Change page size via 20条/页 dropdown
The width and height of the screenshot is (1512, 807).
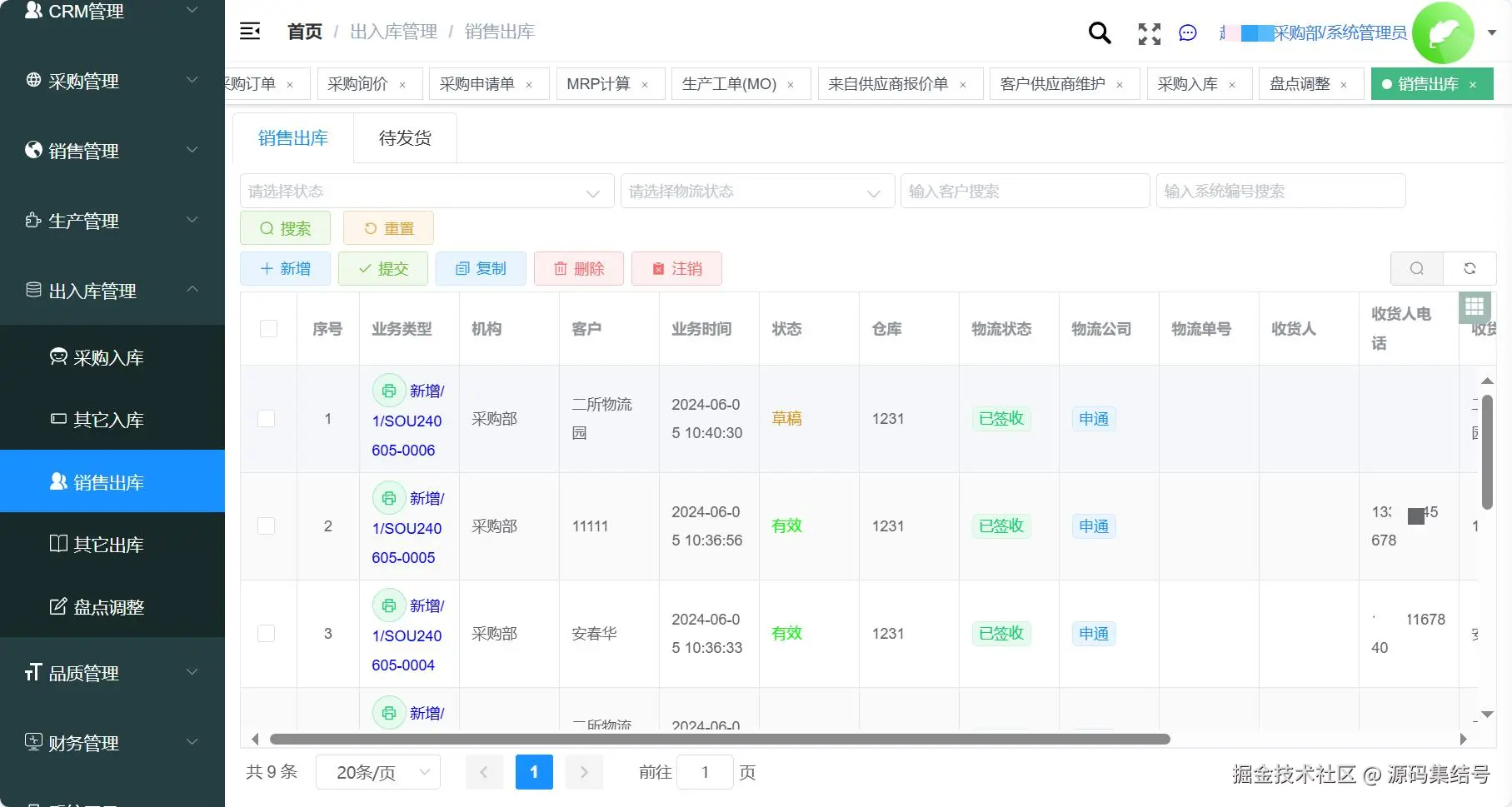(377, 772)
